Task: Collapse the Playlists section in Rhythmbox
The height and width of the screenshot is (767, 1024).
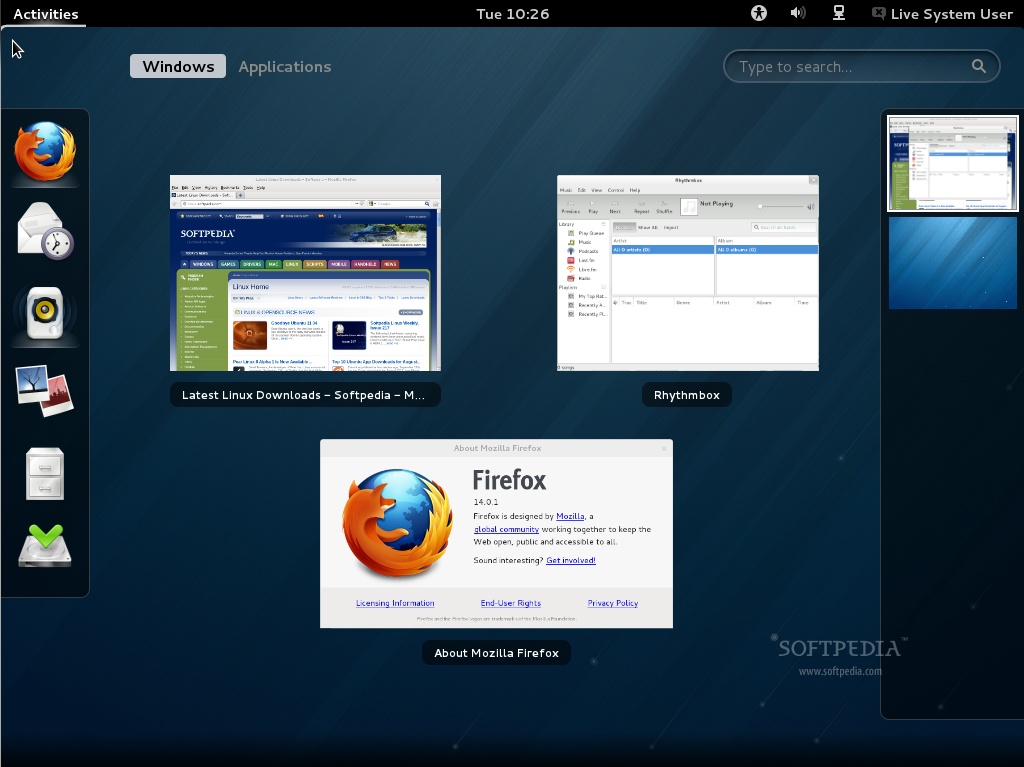Action: point(604,287)
